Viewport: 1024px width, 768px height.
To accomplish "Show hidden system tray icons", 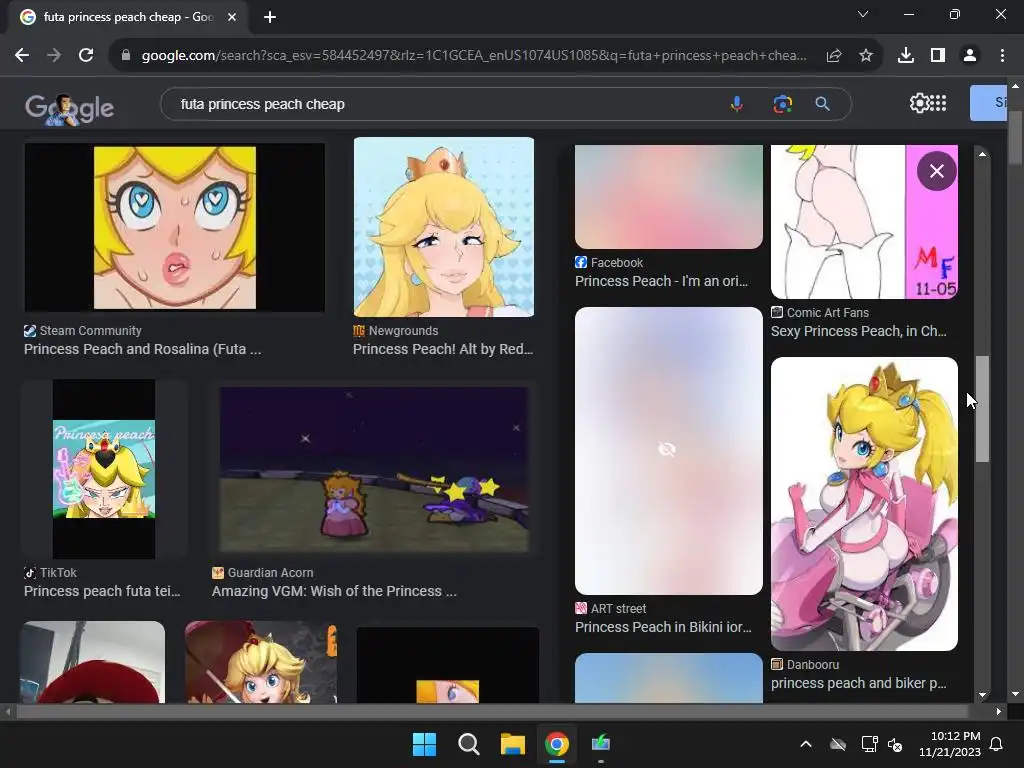I will (806, 744).
